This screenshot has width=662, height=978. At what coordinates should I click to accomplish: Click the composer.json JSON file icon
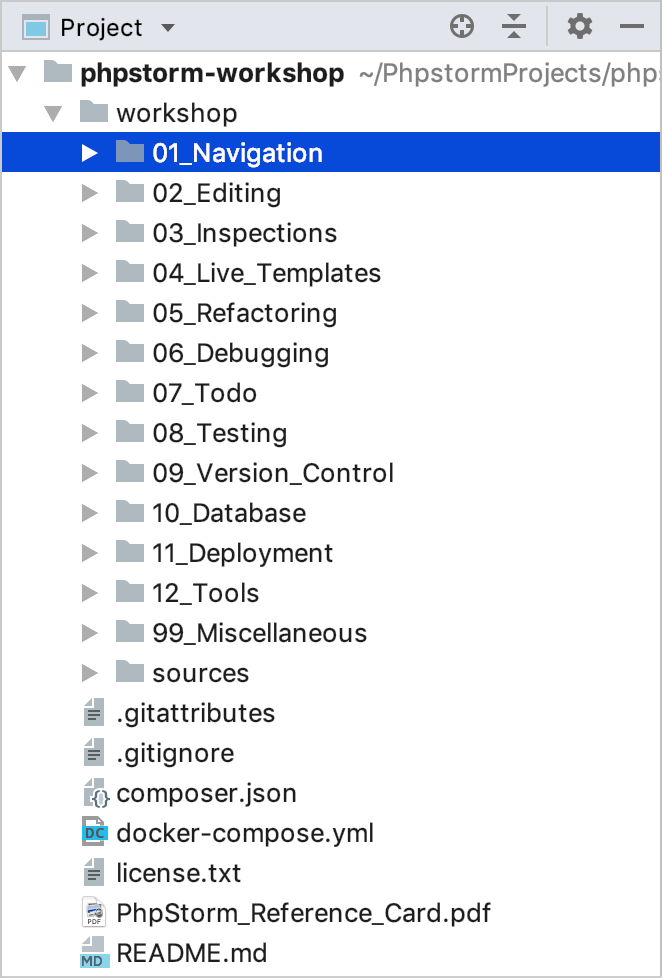click(96, 793)
